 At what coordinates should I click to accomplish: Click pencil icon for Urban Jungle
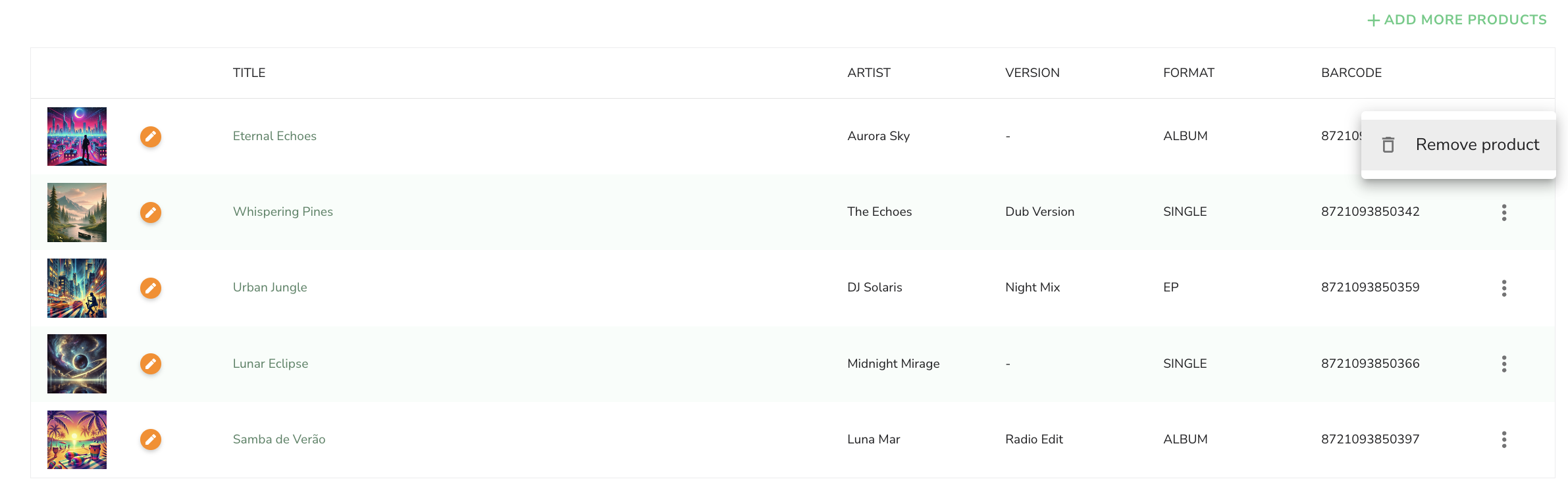pos(151,288)
